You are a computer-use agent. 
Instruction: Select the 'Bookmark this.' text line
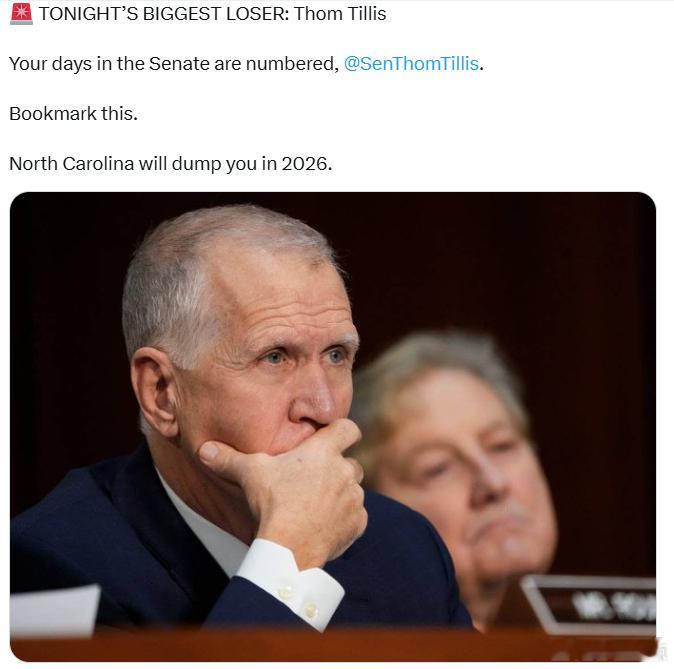click(74, 114)
